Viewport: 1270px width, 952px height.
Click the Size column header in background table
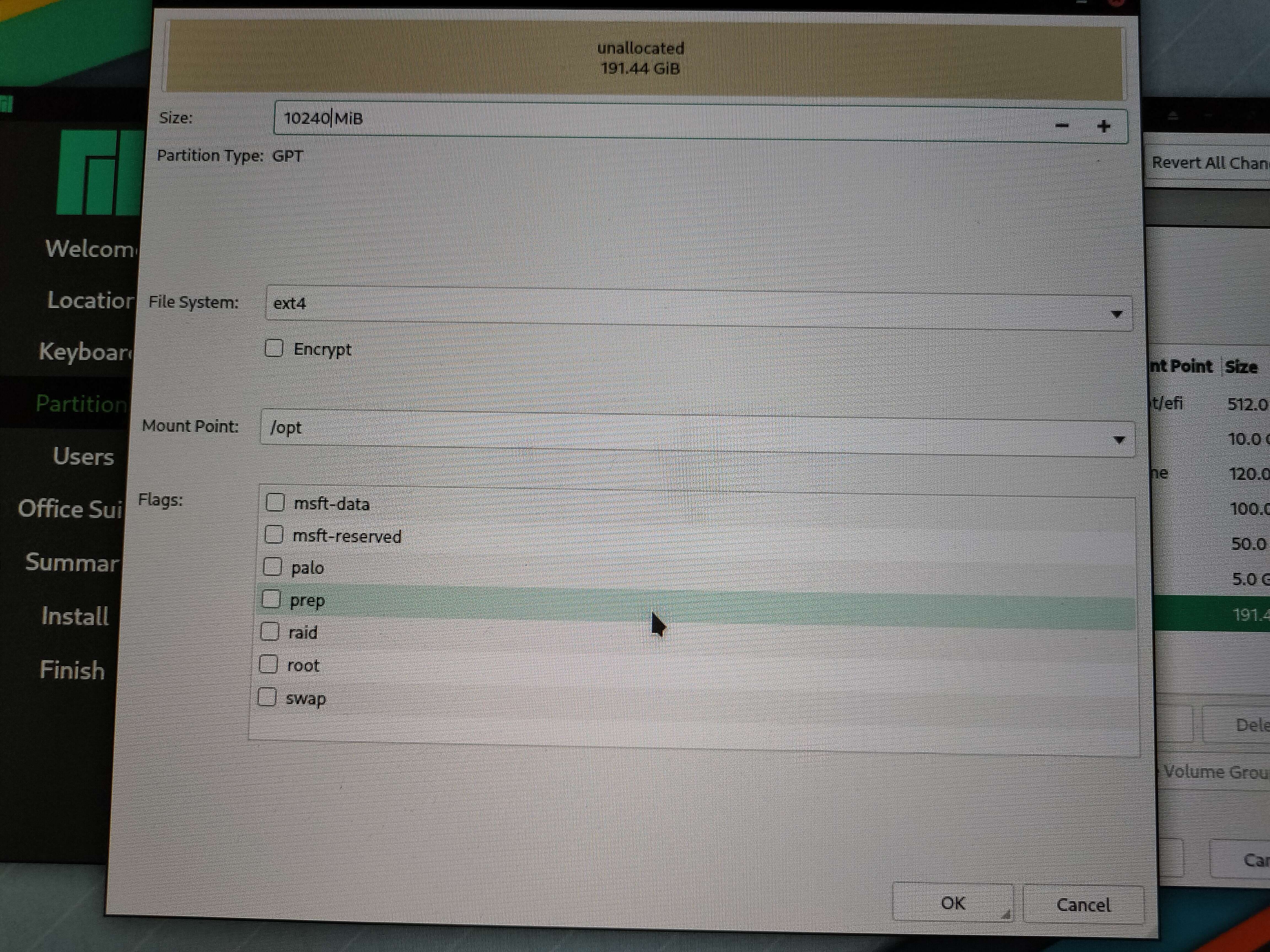[1241, 367]
